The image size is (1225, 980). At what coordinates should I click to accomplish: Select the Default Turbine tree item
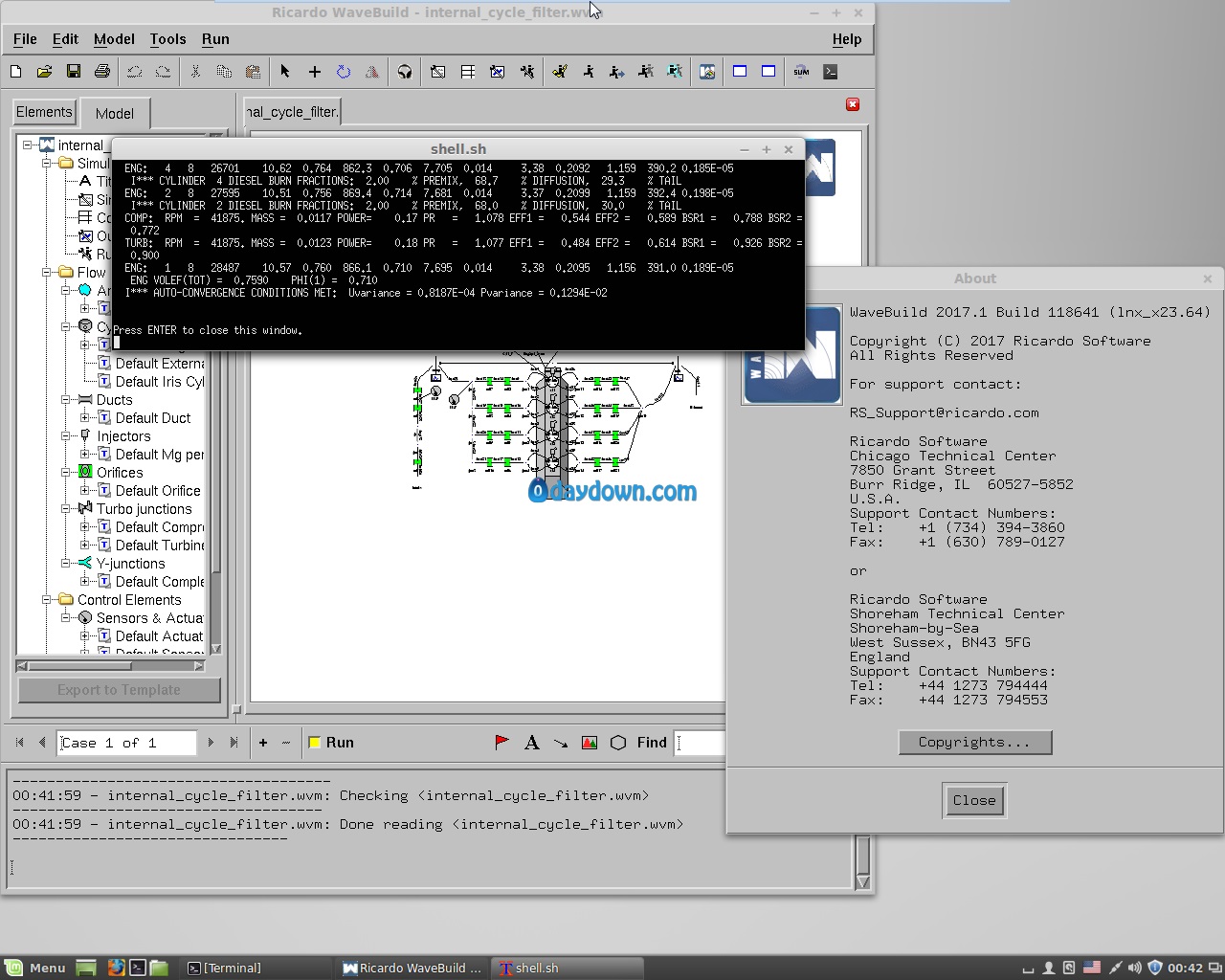(160, 546)
